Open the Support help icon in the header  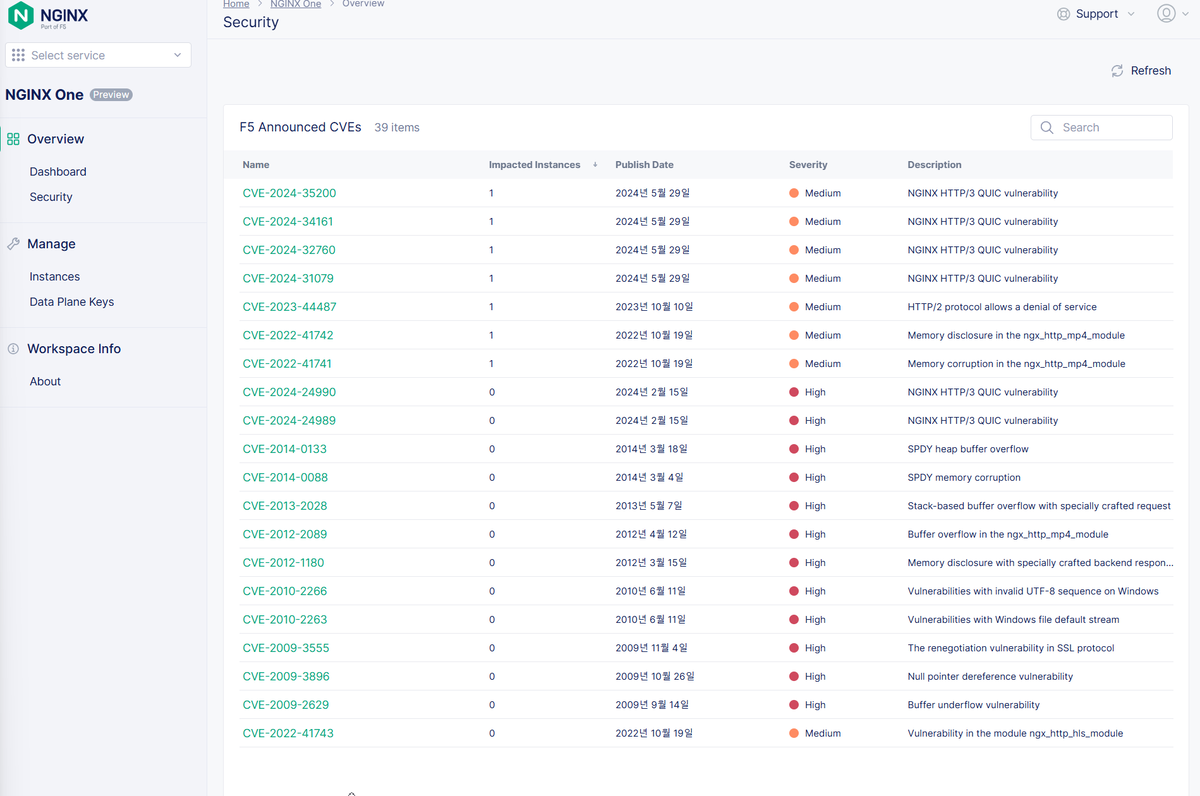click(1063, 13)
